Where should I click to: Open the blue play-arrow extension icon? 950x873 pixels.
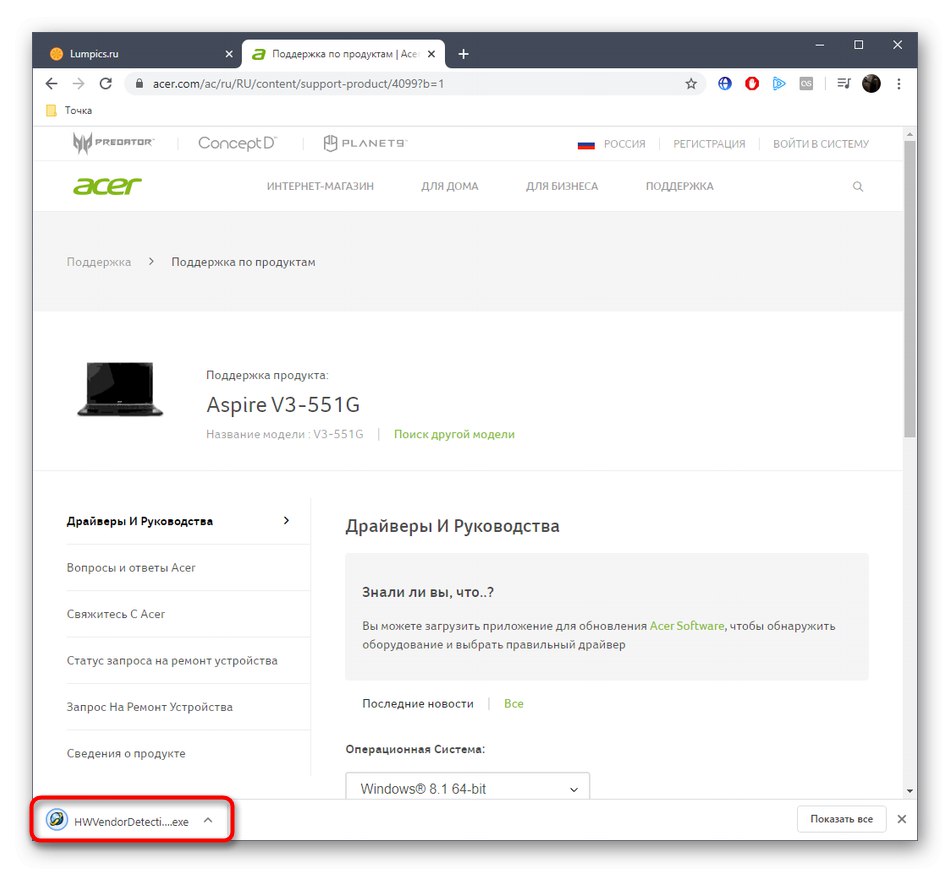pyautogui.click(x=779, y=84)
